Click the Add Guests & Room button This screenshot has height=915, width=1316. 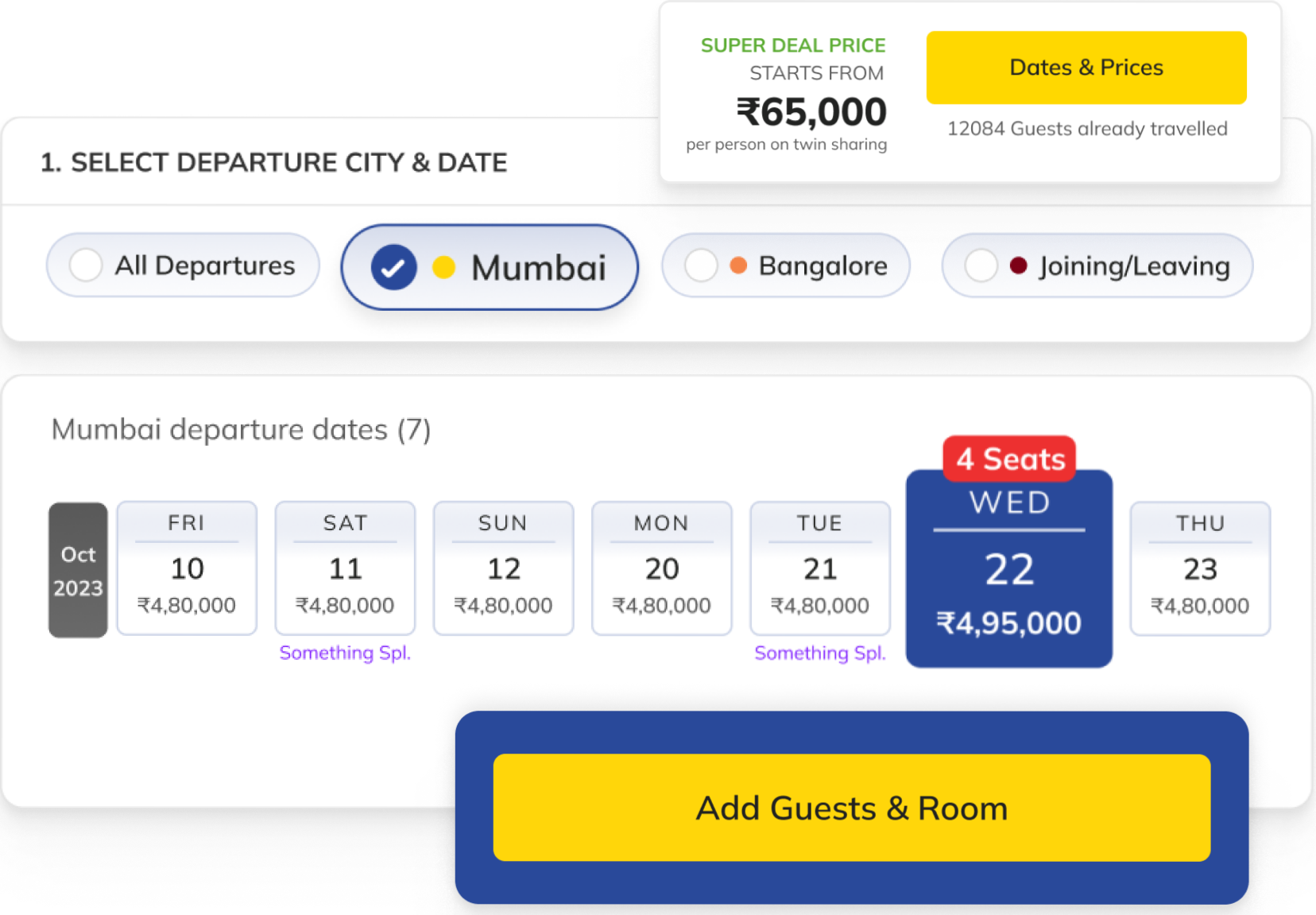[852, 808]
